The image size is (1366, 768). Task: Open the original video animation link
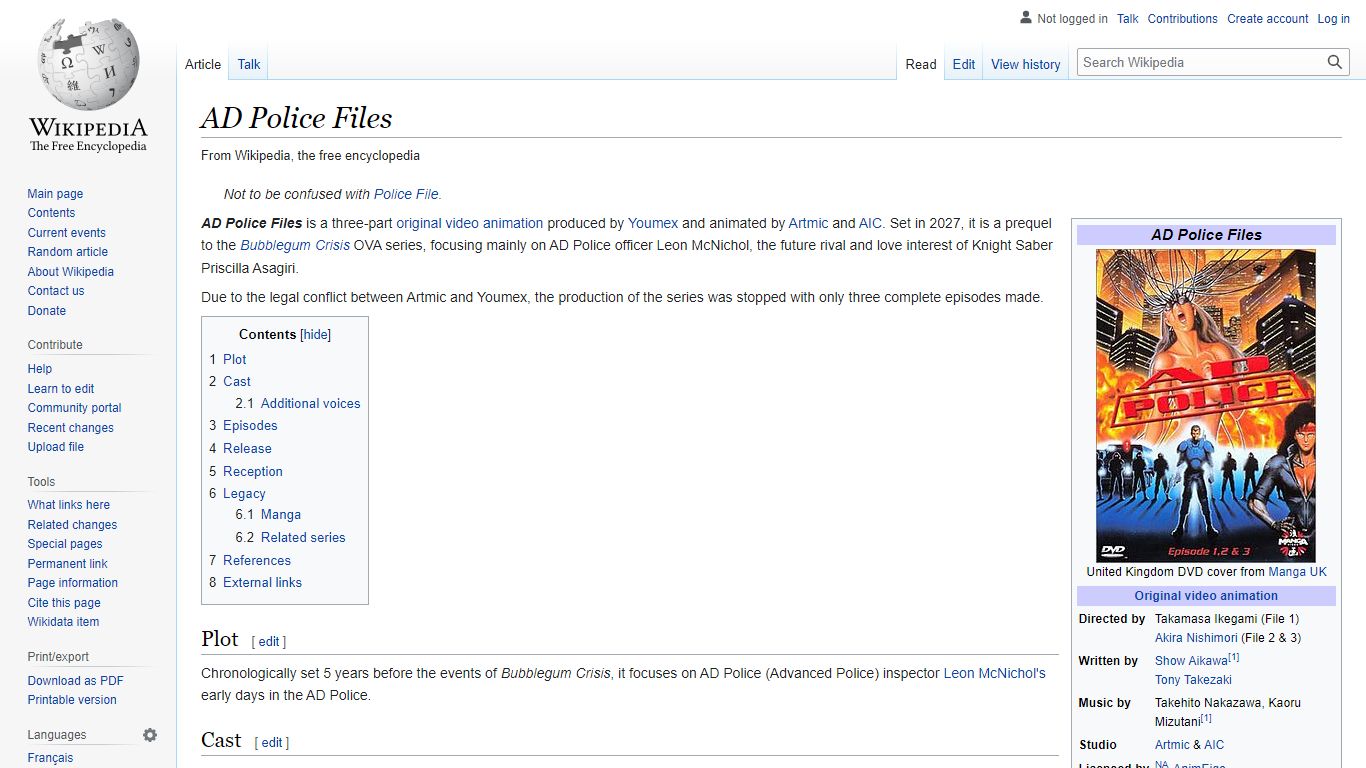click(470, 223)
